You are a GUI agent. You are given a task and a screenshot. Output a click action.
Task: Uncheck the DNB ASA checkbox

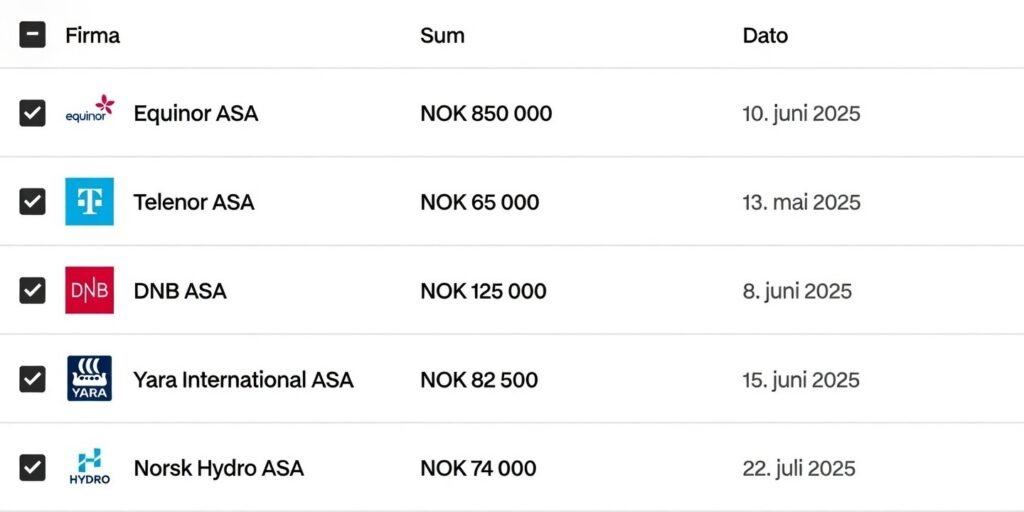coord(32,291)
